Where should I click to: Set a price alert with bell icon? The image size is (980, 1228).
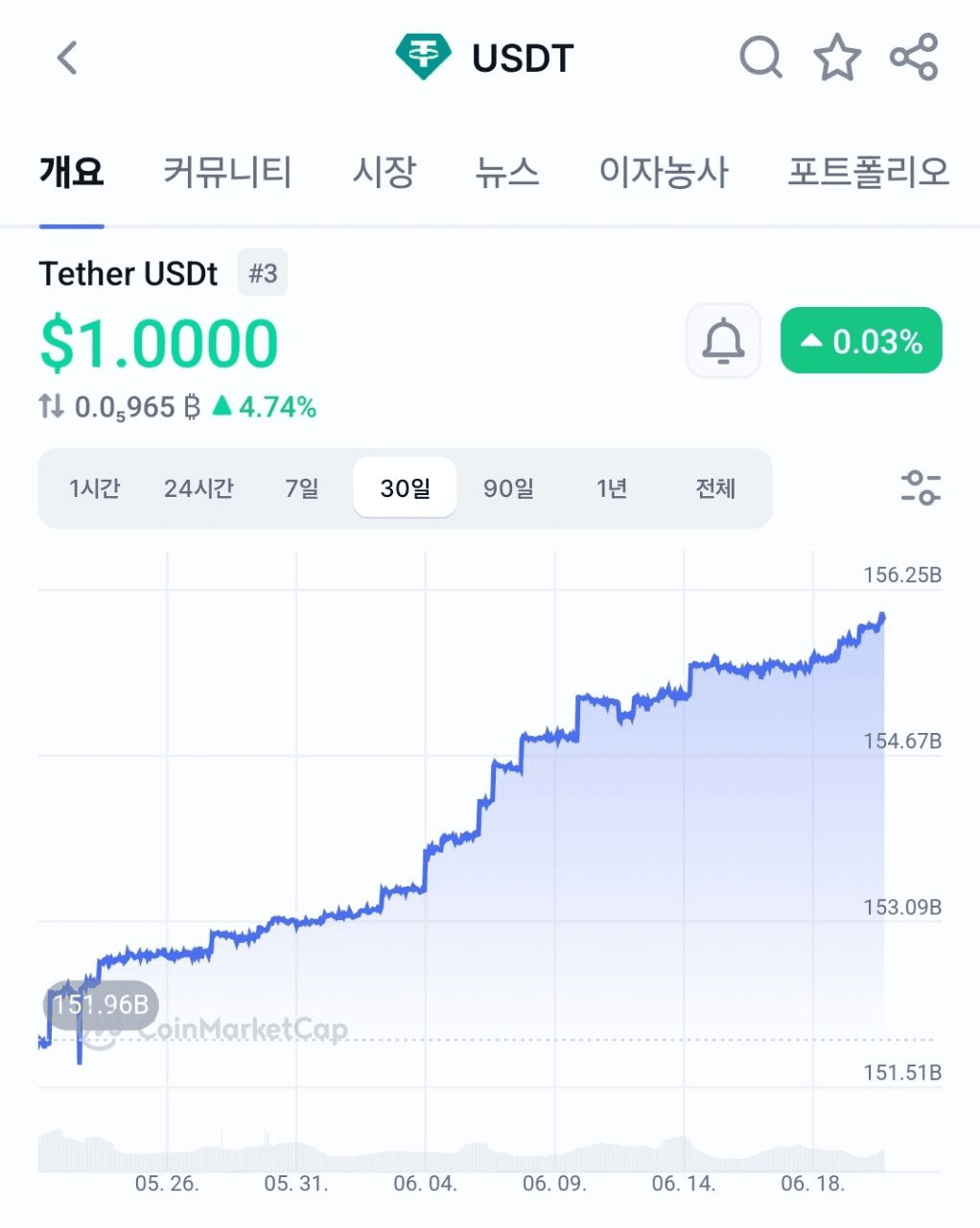(x=723, y=341)
